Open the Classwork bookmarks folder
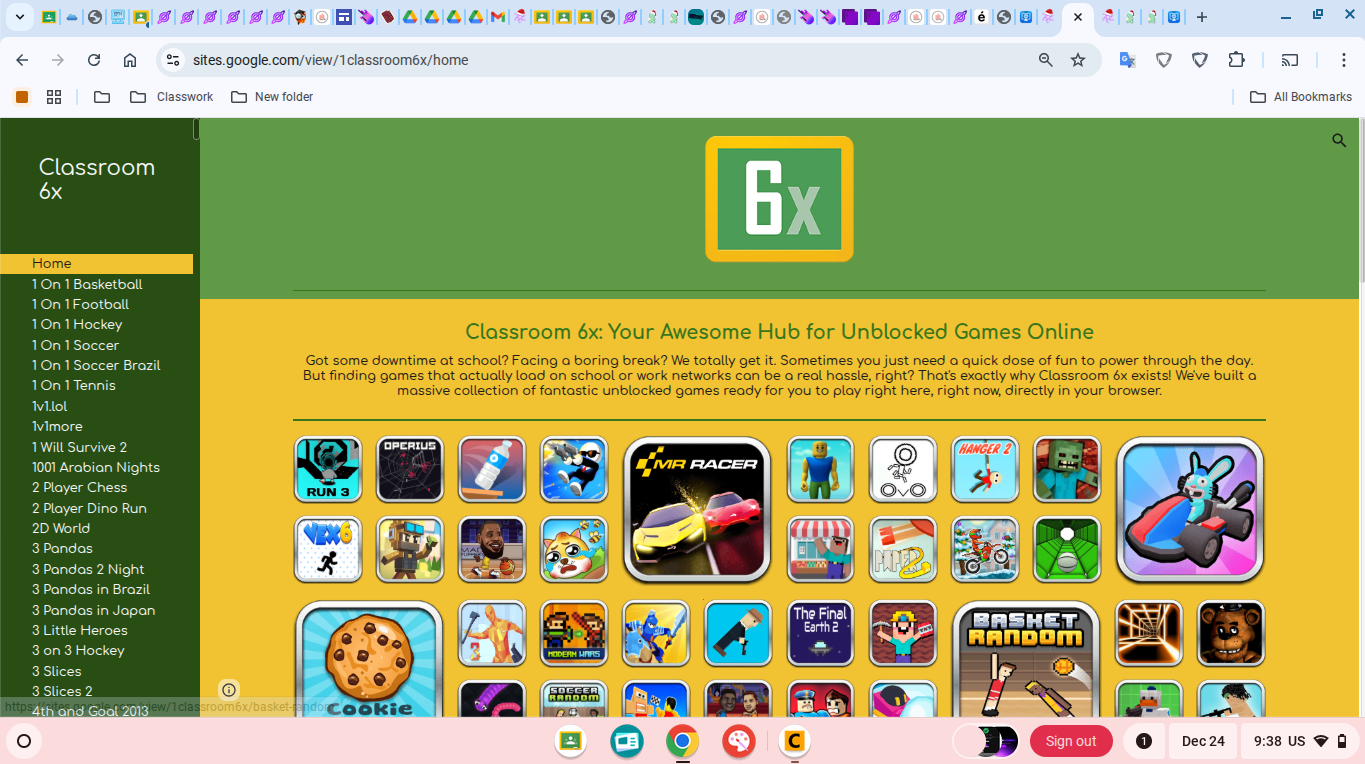The width and height of the screenshot is (1365, 764). pos(172,97)
